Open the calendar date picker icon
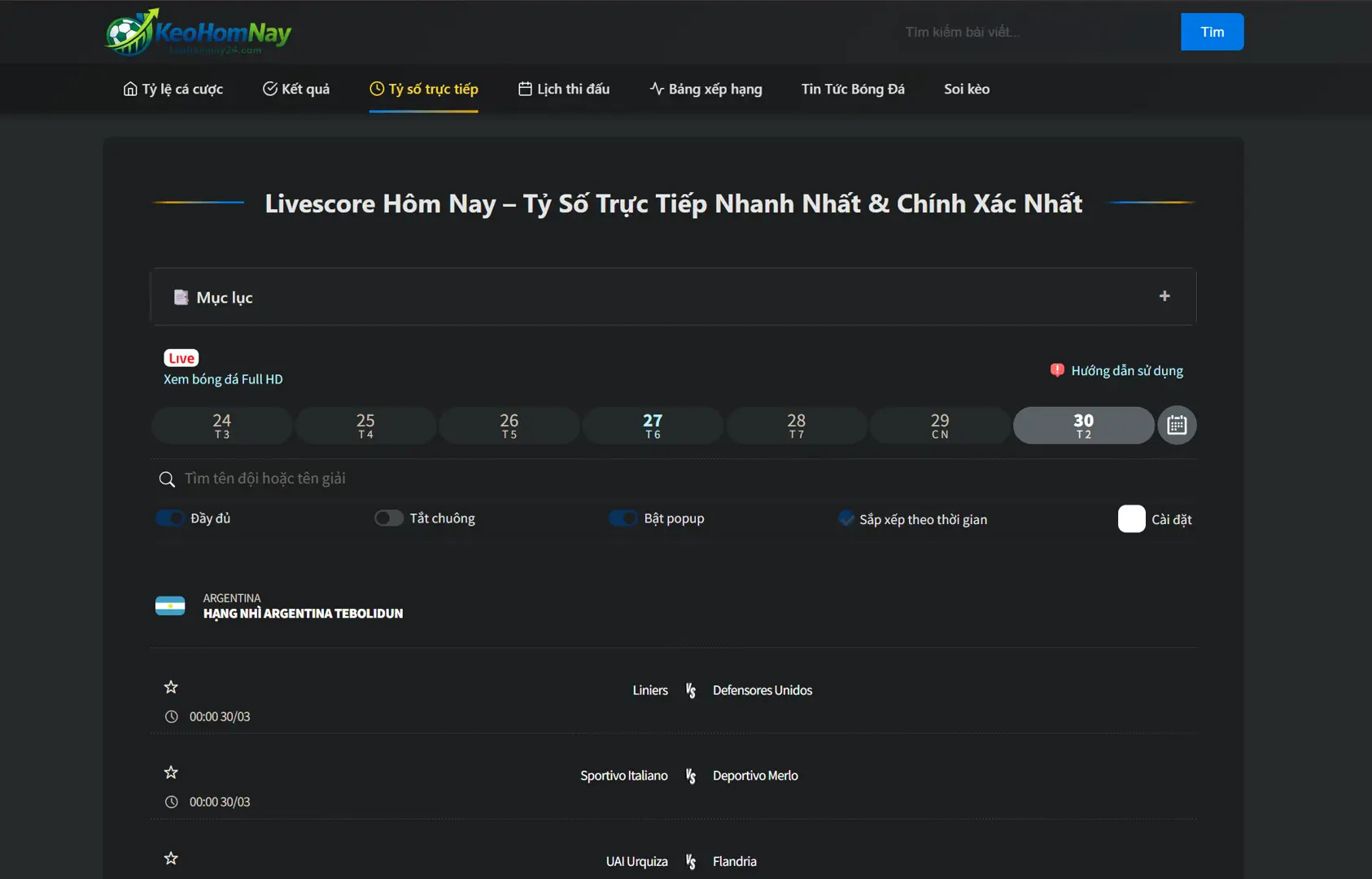The image size is (1372, 879). coord(1177,425)
